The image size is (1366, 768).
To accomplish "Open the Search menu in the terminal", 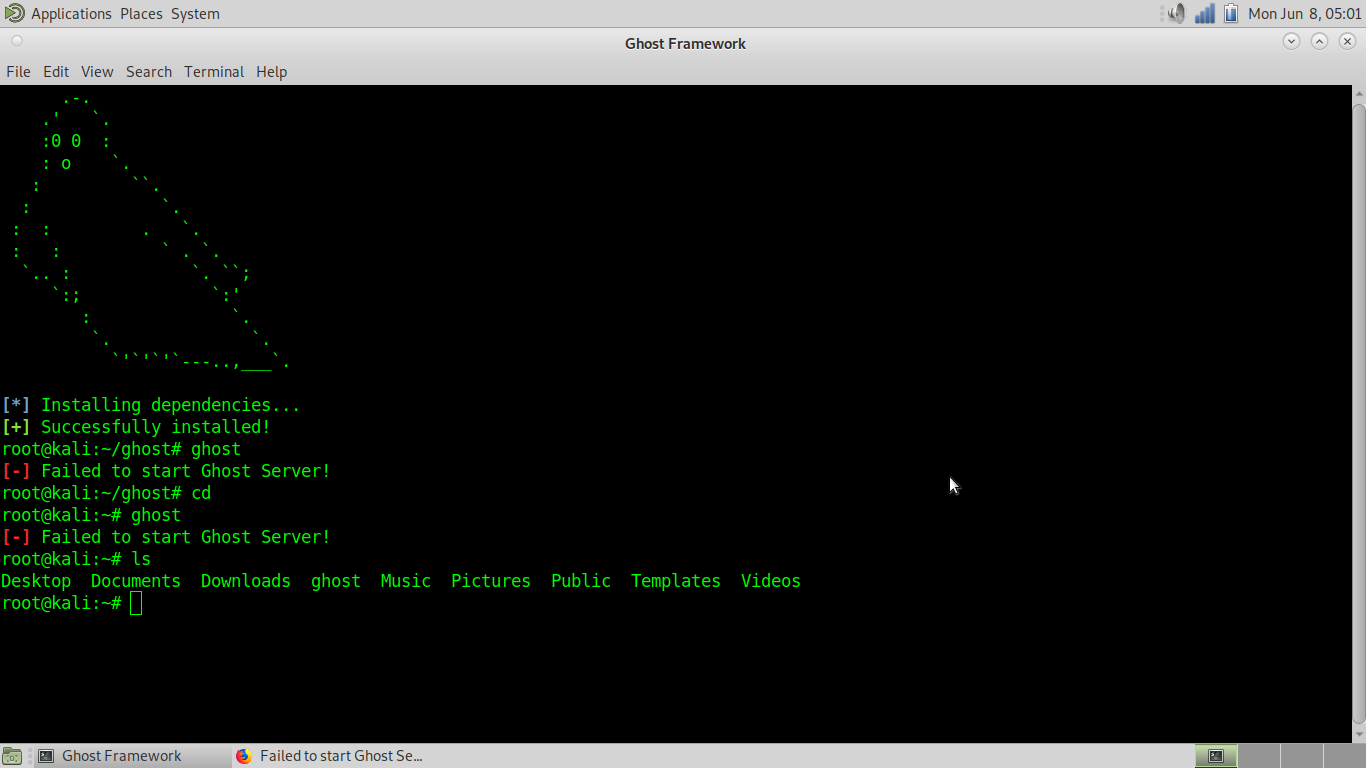I will [x=148, y=71].
